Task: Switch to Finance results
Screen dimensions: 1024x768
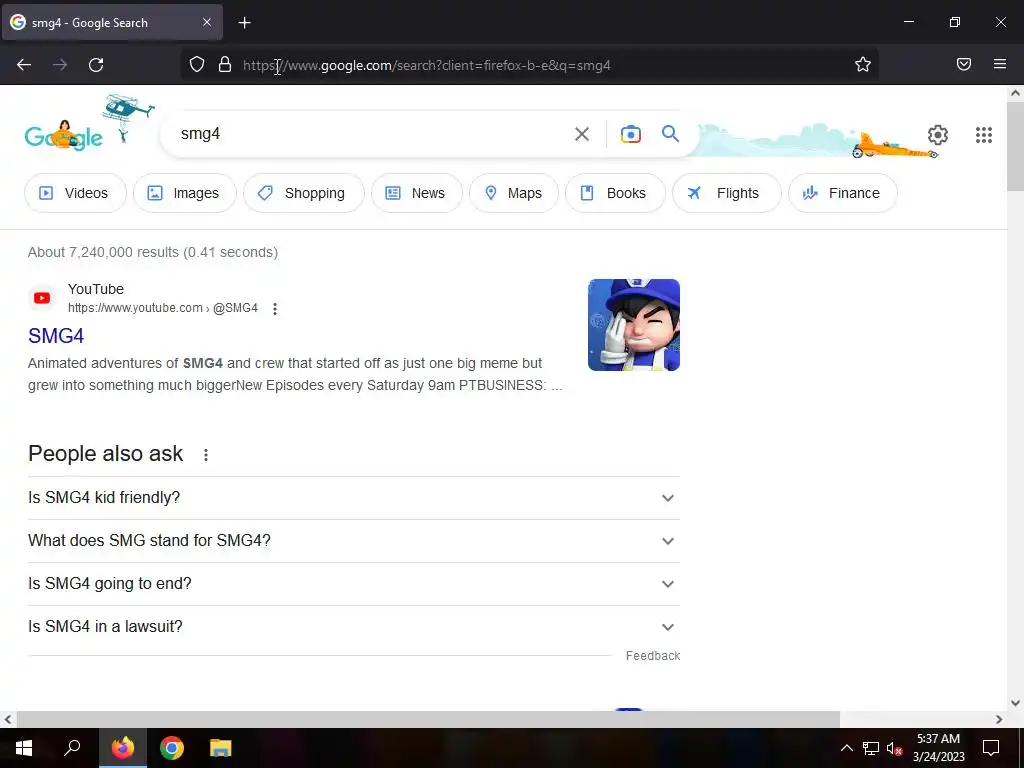Action: 842,193
